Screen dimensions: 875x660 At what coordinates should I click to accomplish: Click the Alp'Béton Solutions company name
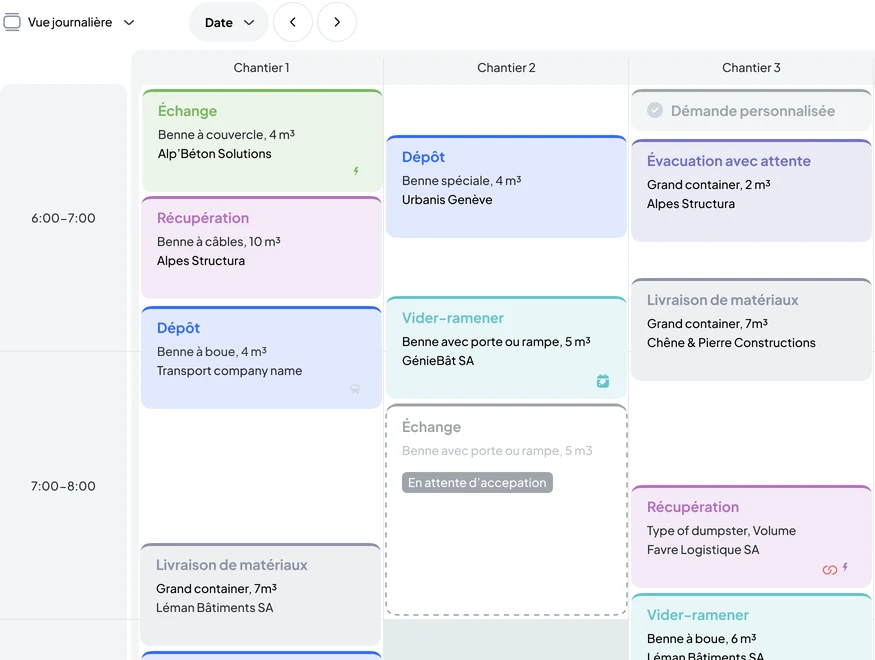pos(214,154)
